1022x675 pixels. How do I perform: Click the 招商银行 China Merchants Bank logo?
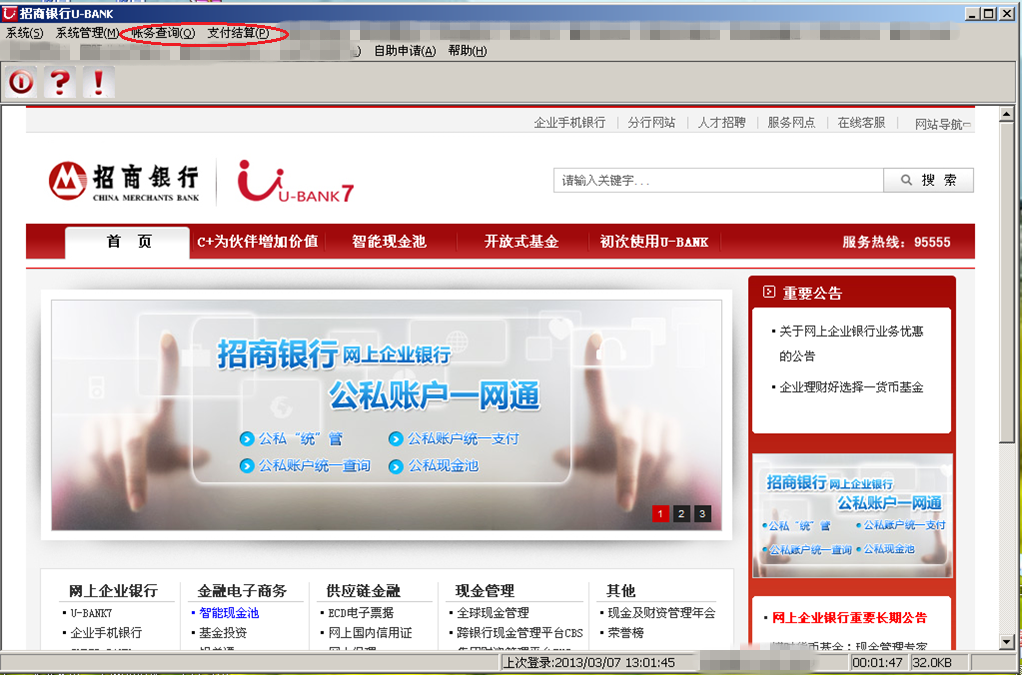(x=124, y=182)
